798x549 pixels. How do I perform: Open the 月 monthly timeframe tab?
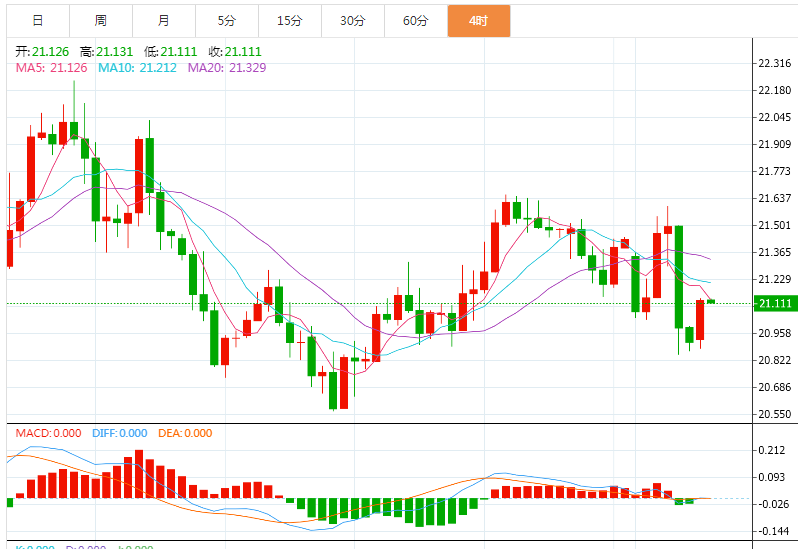coord(164,21)
